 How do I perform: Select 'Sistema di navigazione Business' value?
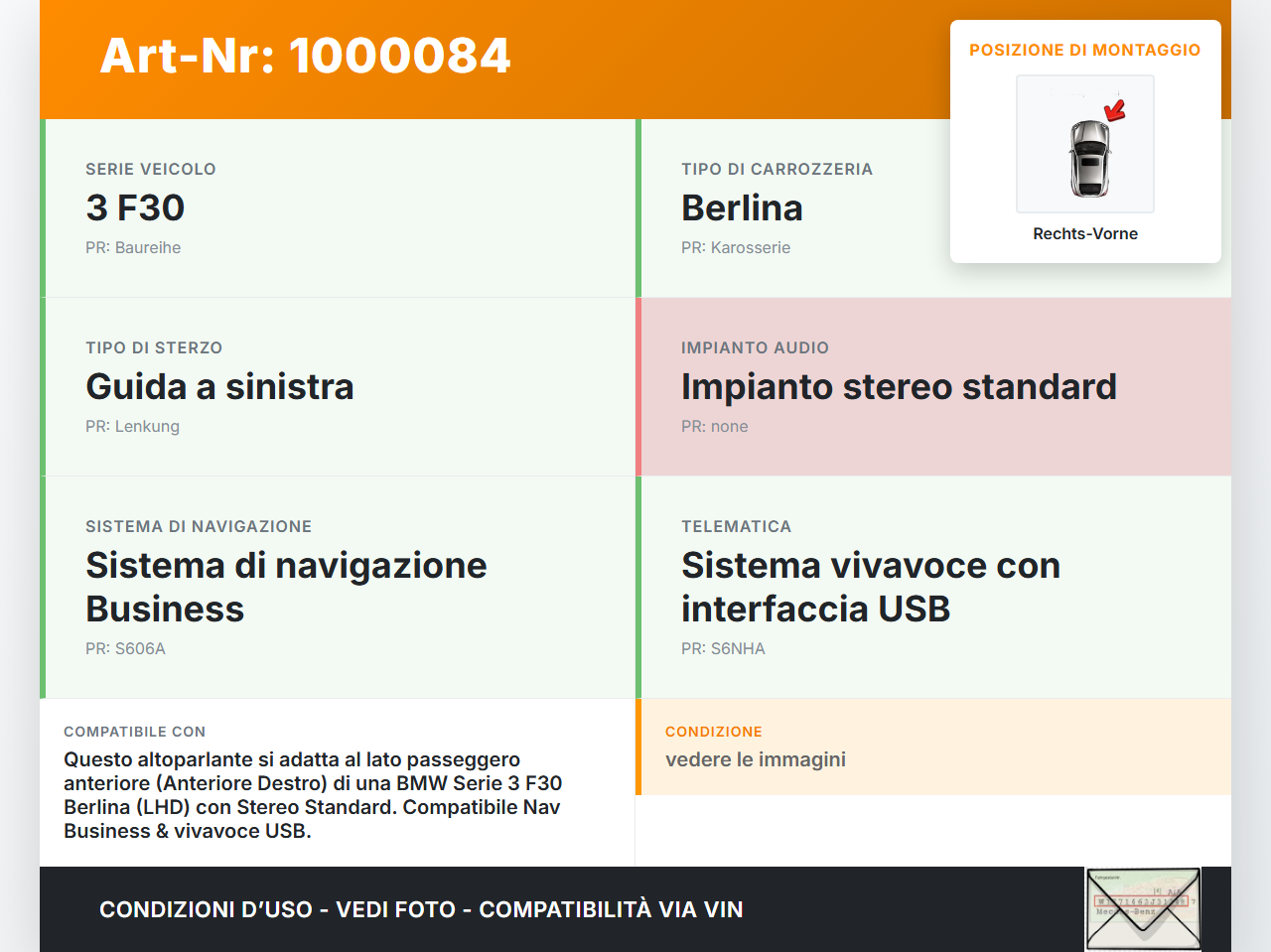[286, 587]
